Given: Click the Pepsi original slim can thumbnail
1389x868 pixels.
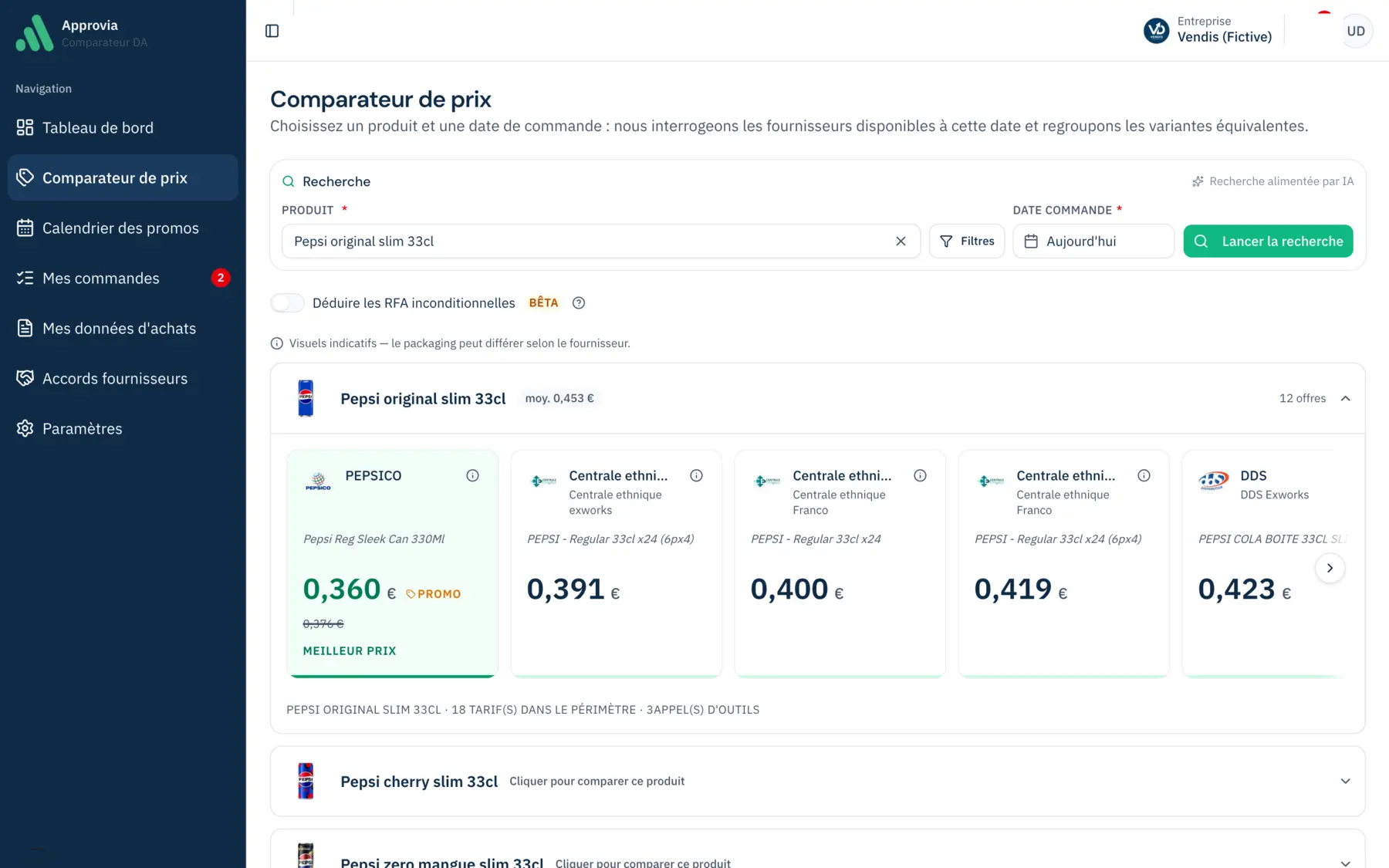Looking at the screenshot, I should pos(306,398).
